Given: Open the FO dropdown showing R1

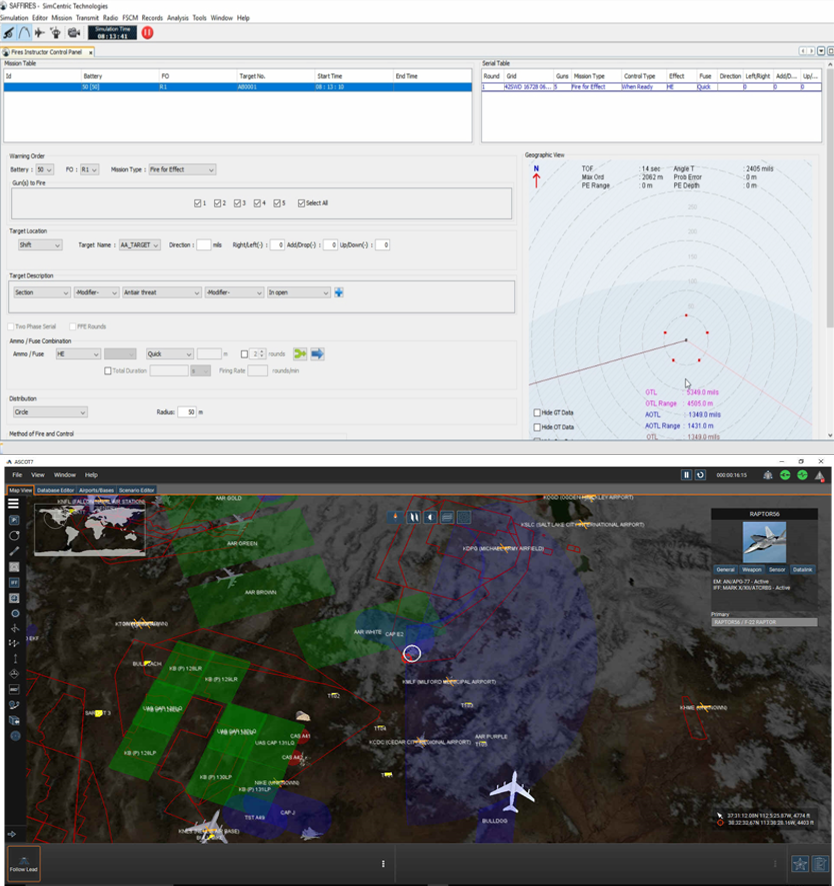Looking at the screenshot, I should [x=89, y=170].
